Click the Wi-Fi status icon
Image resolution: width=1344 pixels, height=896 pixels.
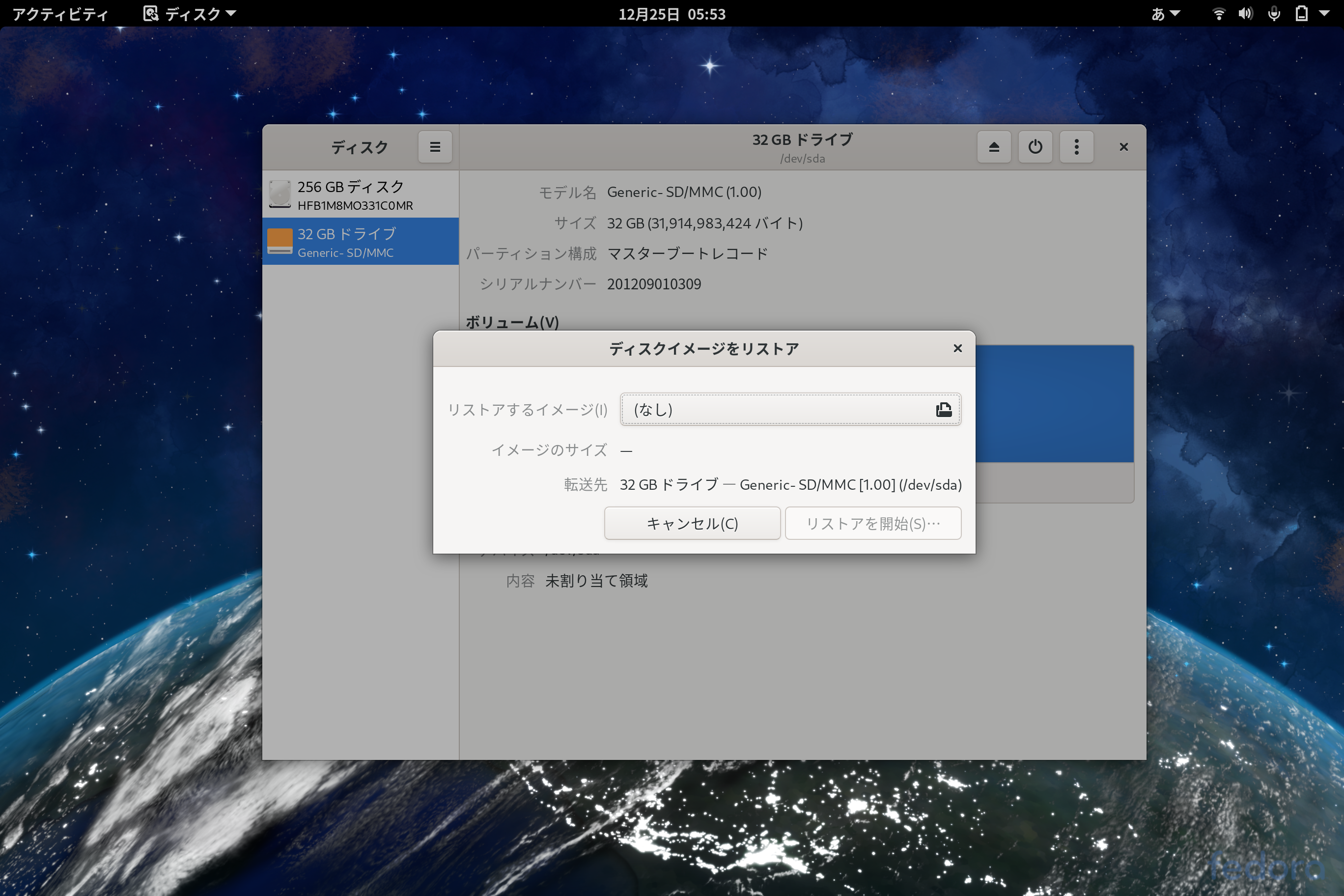click(x=1218, y=14)
